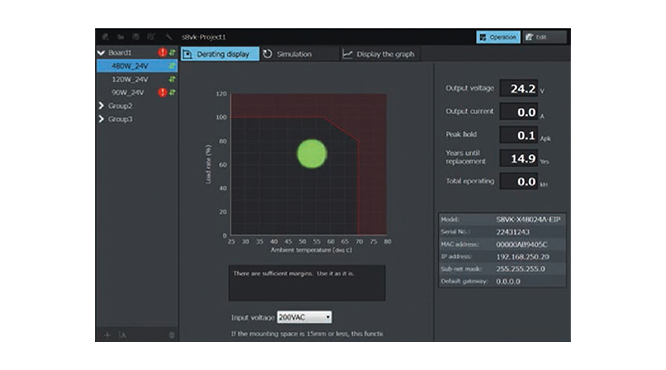This screenshot has height=370, width=666.
Task: Click the green connection icon beside 90W_24V
Action: click(x=172, y=92)
